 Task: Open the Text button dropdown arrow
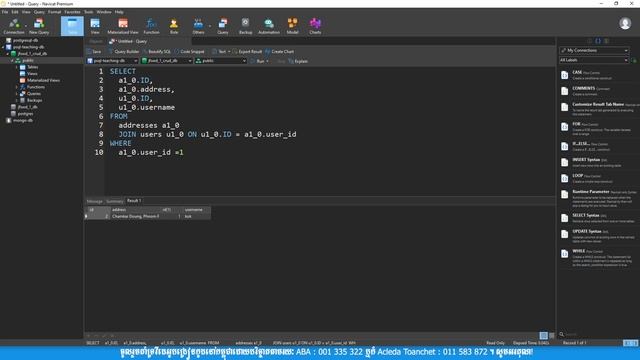(229, 52)
